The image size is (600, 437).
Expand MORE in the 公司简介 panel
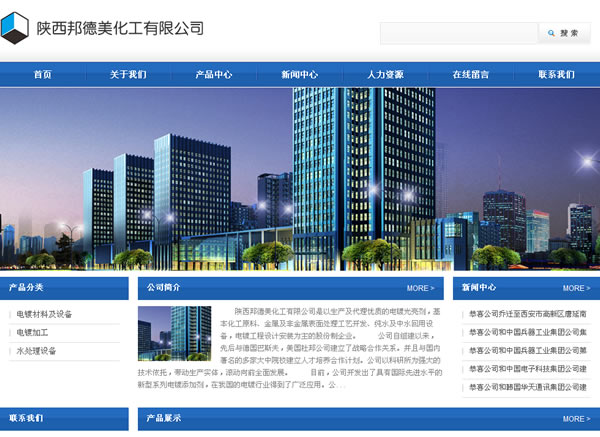click(x=420, y=288)
